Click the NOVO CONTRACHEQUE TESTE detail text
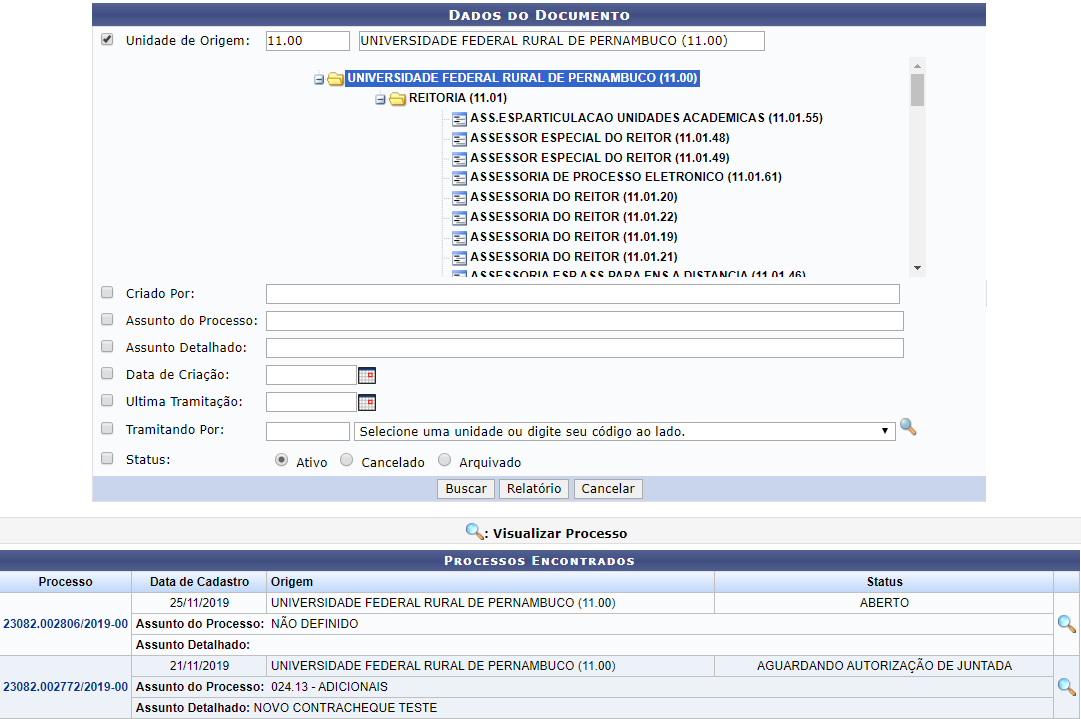Viewport: 1081px width, 719px height. (345, 708)
